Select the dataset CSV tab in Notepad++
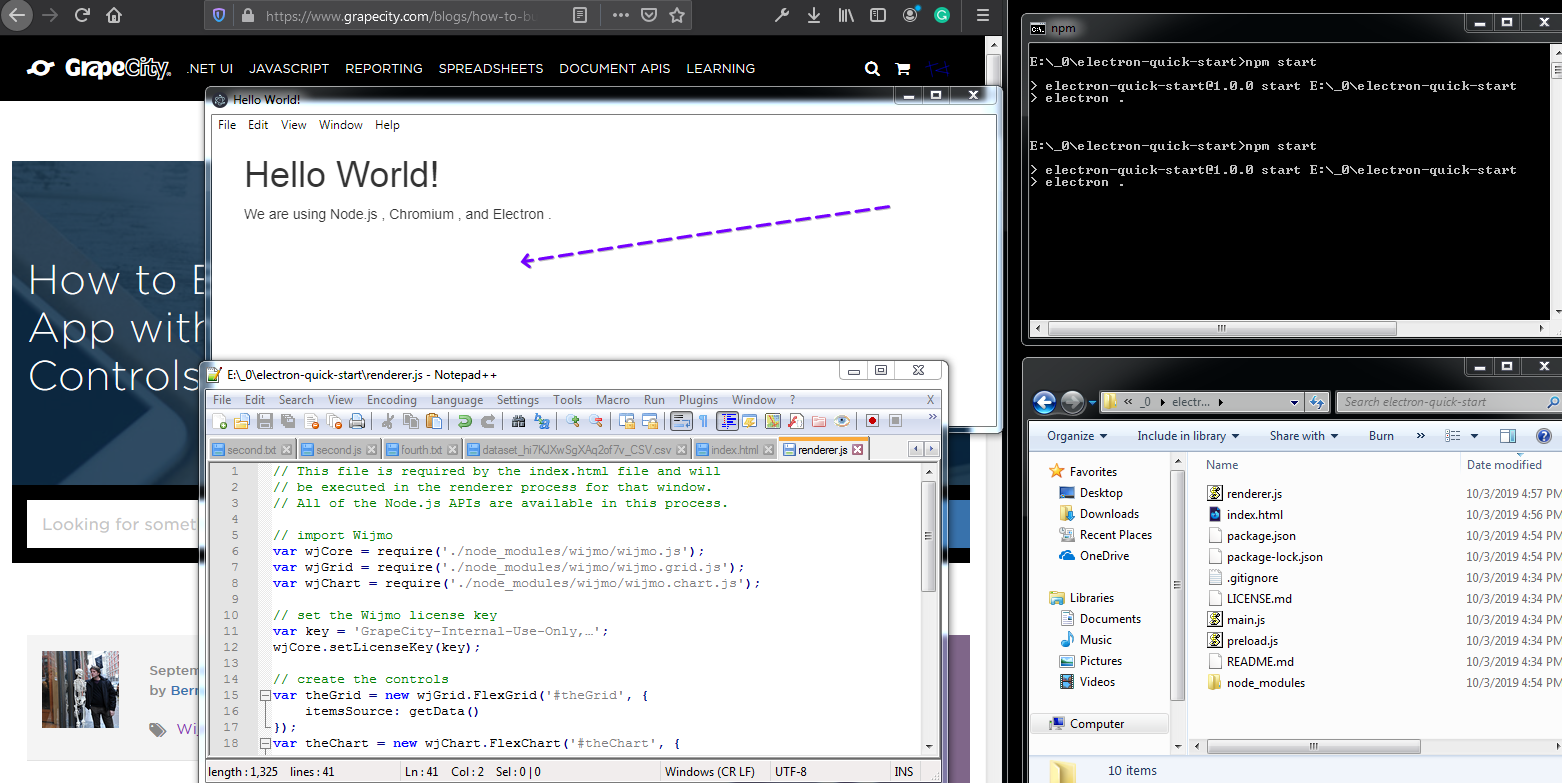 click(578, 450)
